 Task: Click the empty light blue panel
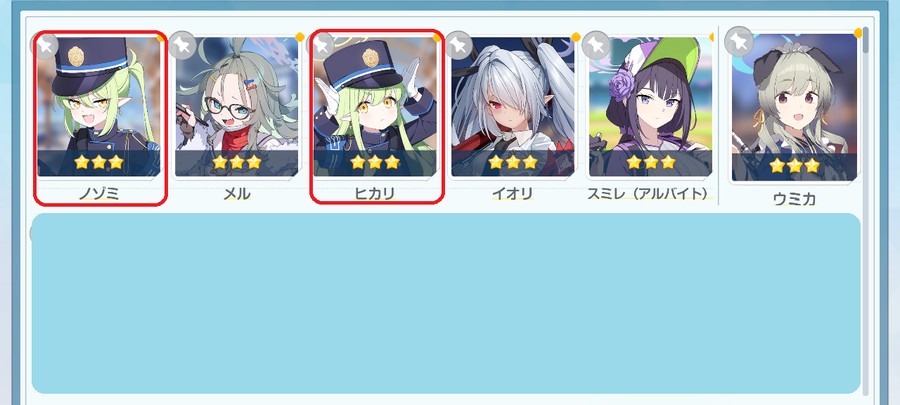point(446,303)
